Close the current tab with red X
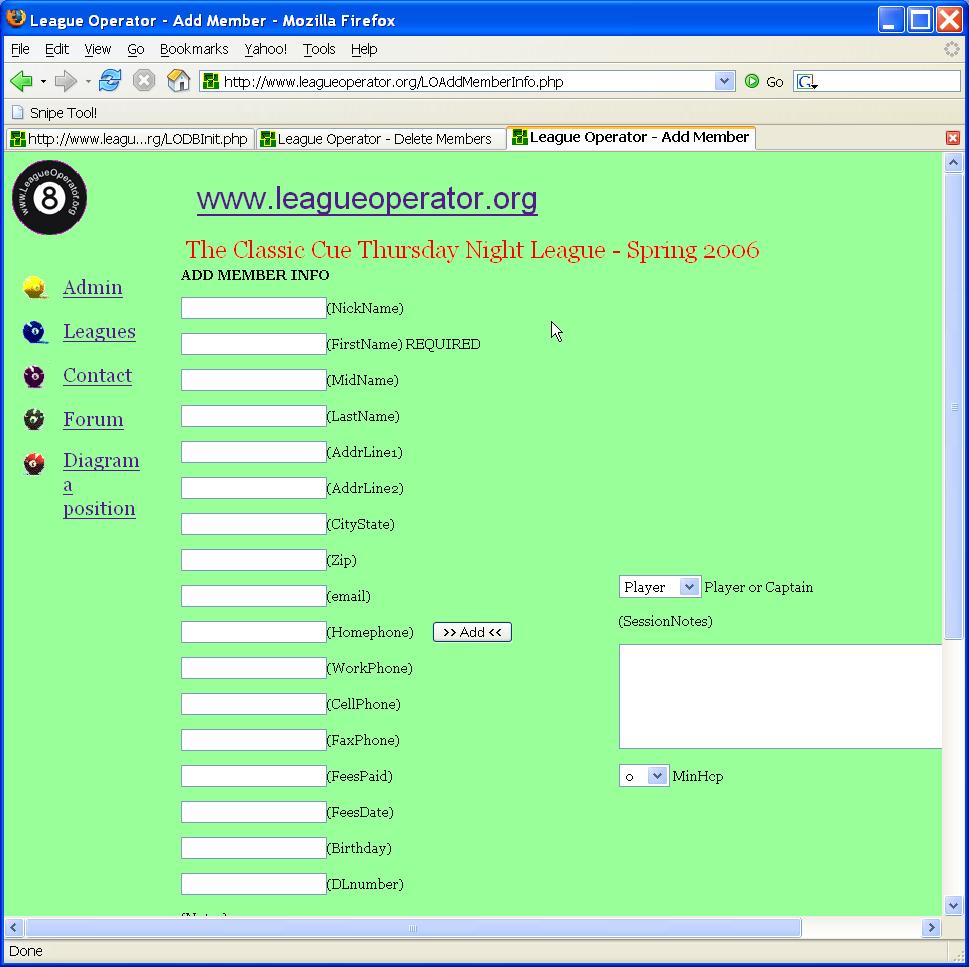Screen dimensions: 969x967 pyautogui.click(x=952, y=138)
